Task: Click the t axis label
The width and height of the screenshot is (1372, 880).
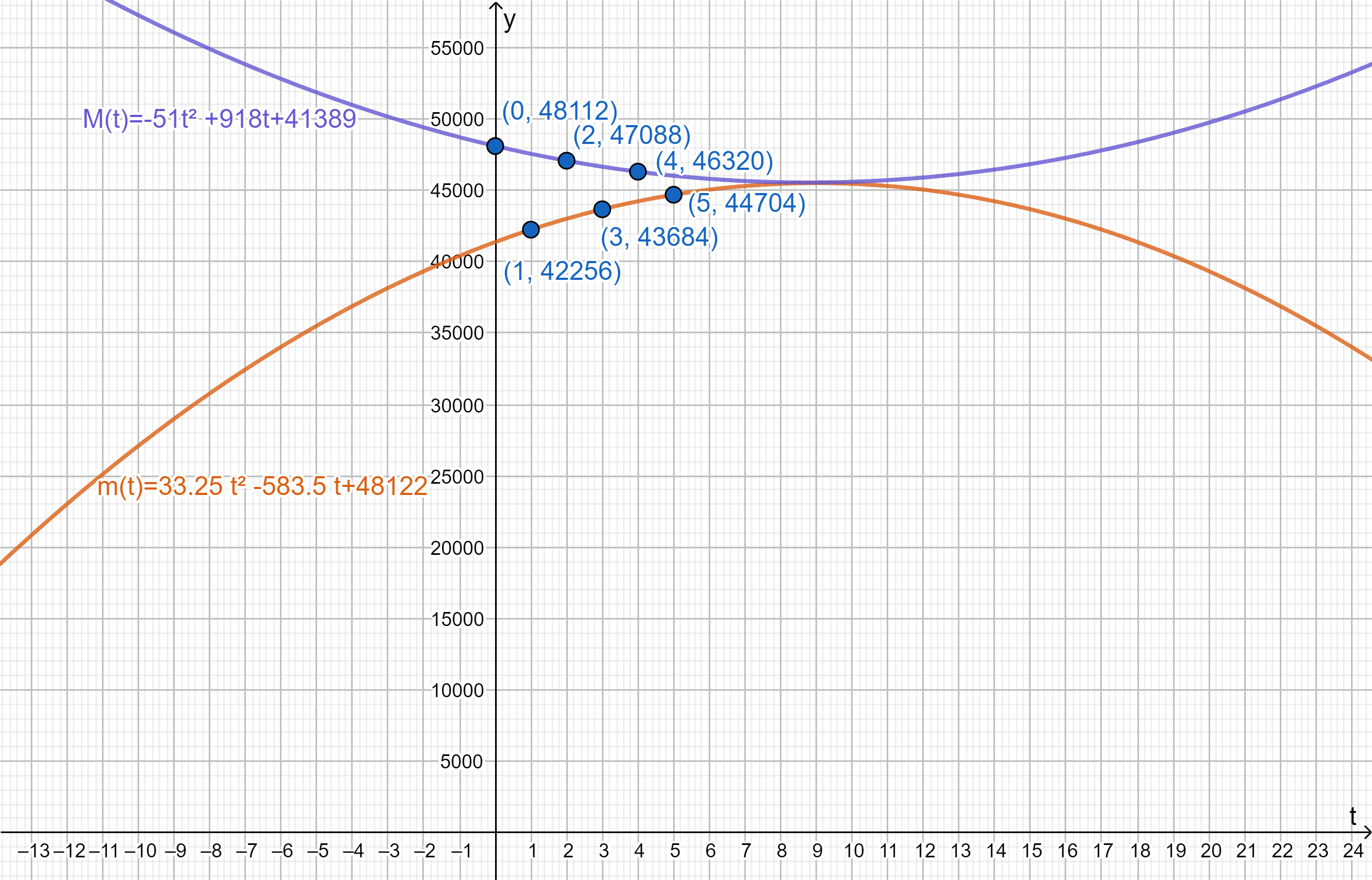Action: 1353,816
